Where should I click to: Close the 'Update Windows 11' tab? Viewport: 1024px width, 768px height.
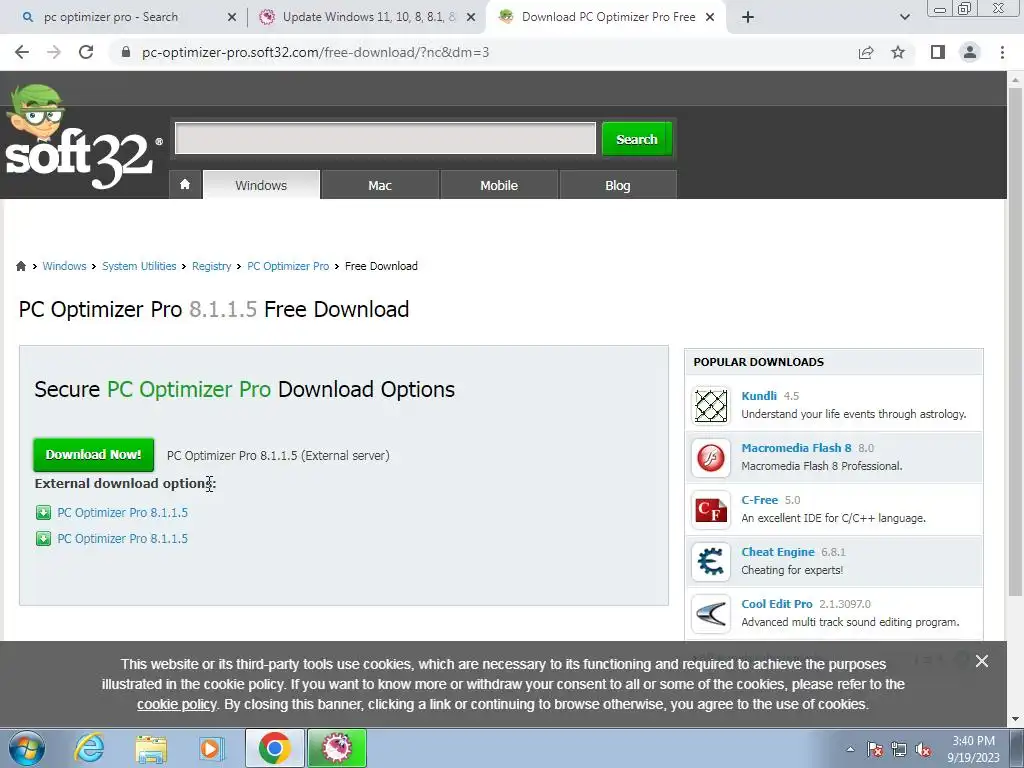pyautogui.click(x=471, y=18)
